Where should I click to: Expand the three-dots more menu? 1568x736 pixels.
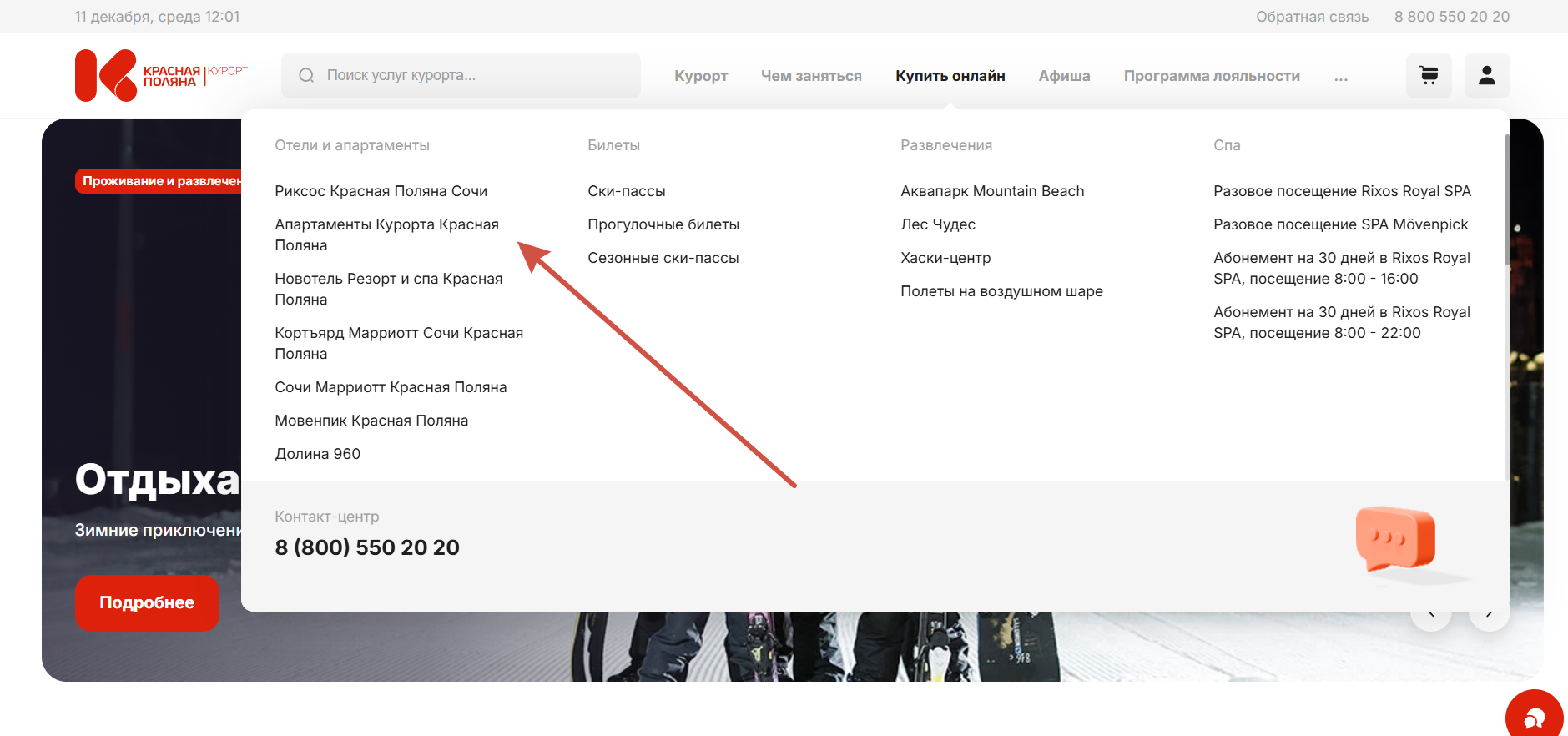1341,77
